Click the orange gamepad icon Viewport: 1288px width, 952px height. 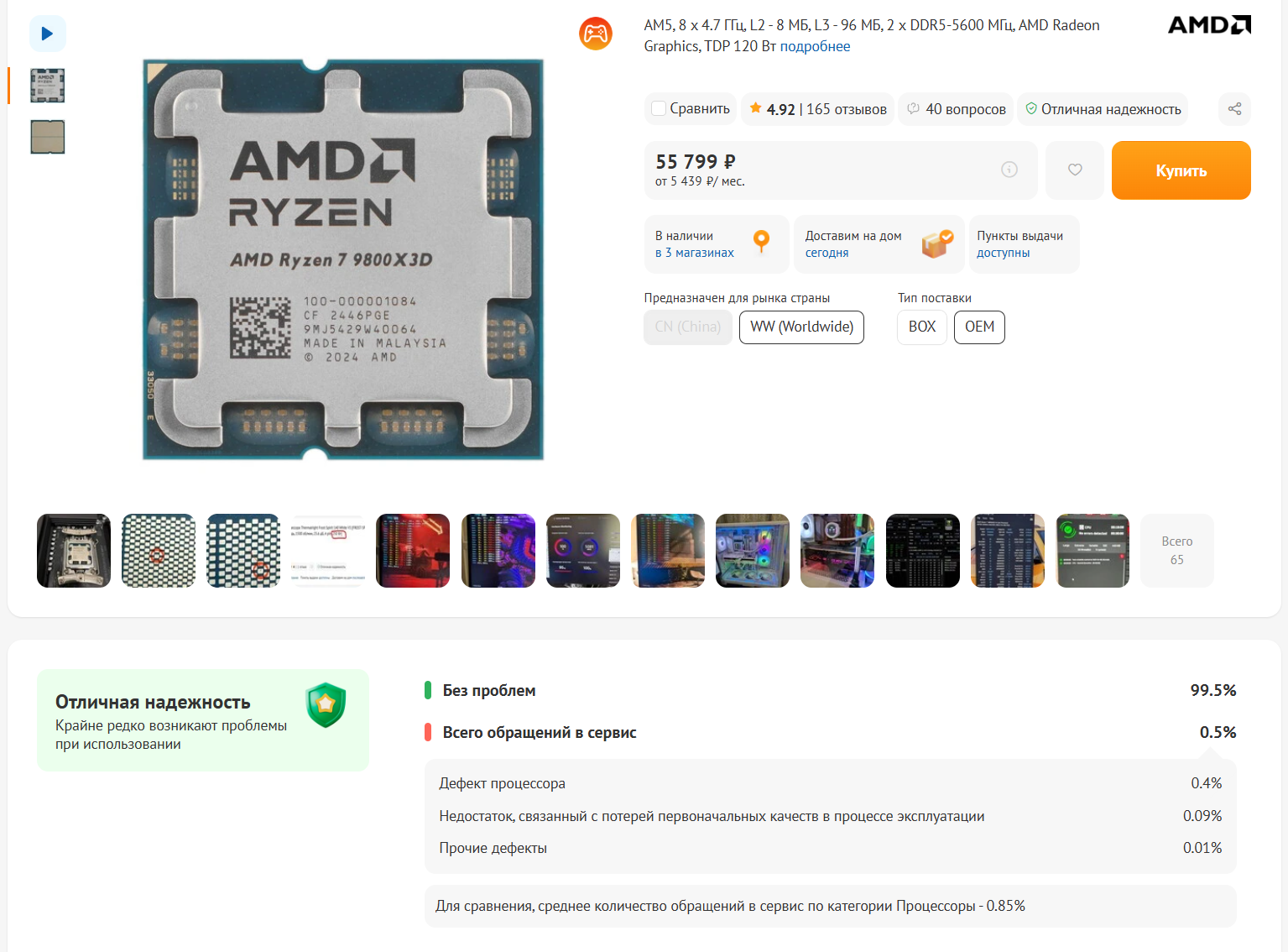(596, 34)
